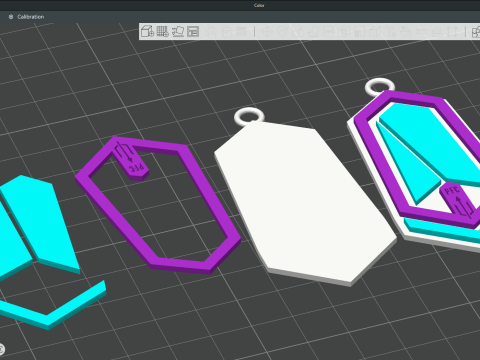Viewport: 480px width, 360px height.
Task: Select the Lay on face tool
Action: coord(313,31)
